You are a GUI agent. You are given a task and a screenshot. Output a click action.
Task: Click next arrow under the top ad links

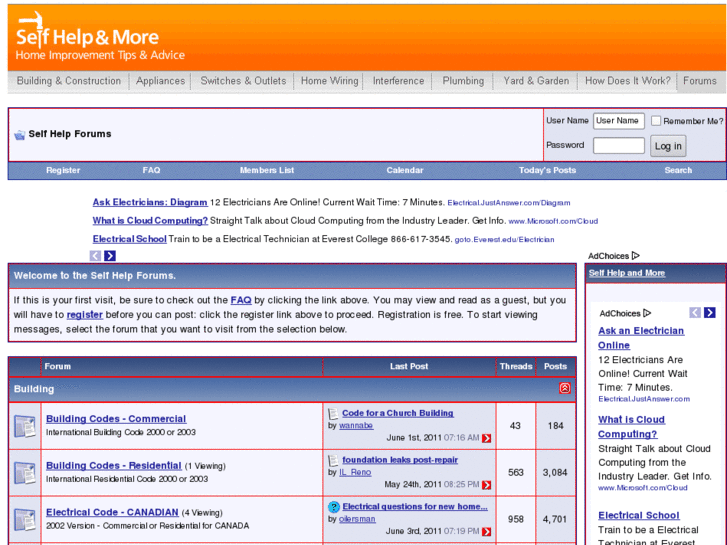tap(110, 256)
